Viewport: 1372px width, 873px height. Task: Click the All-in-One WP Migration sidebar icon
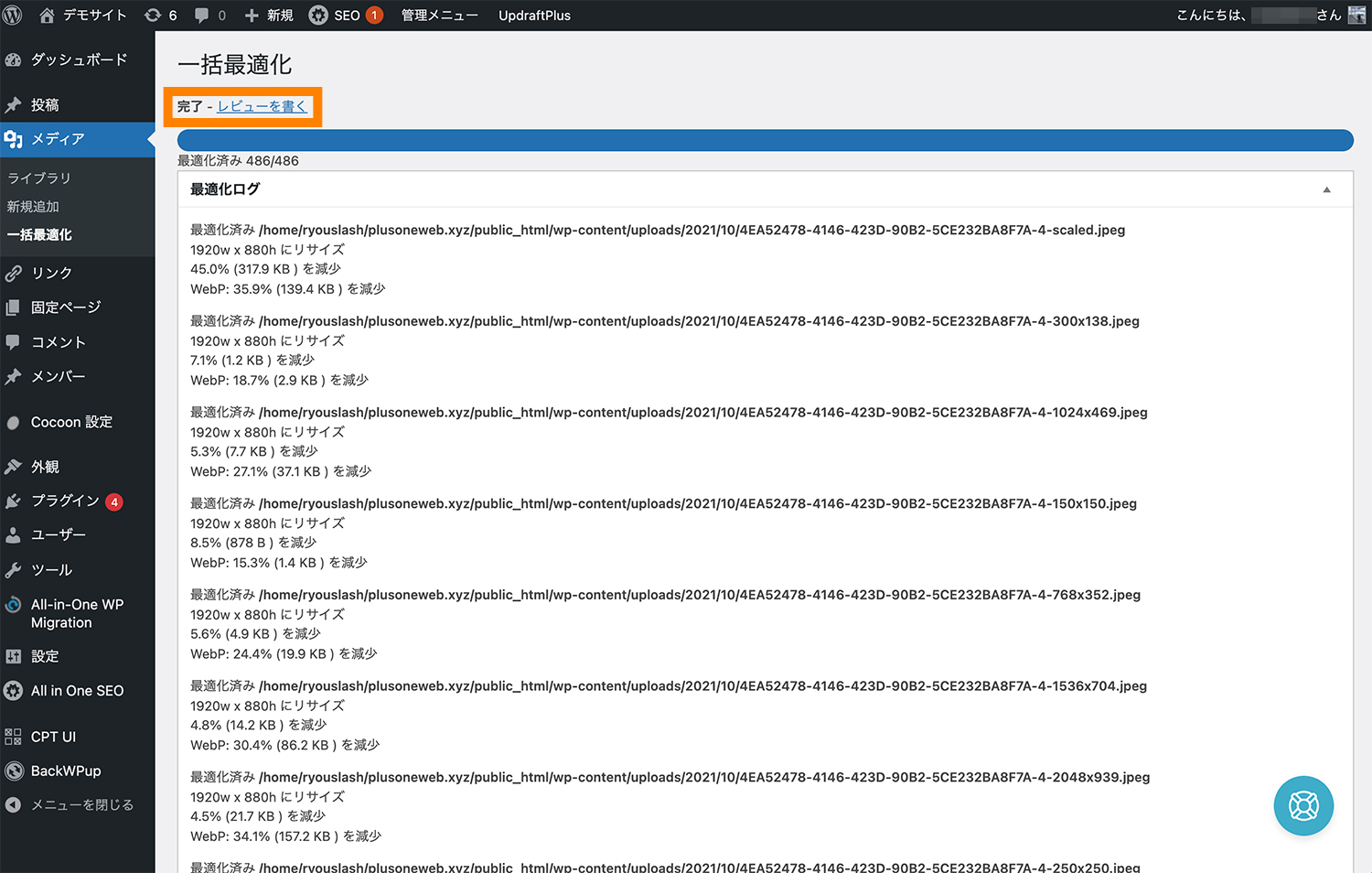[x=13, y=605]
